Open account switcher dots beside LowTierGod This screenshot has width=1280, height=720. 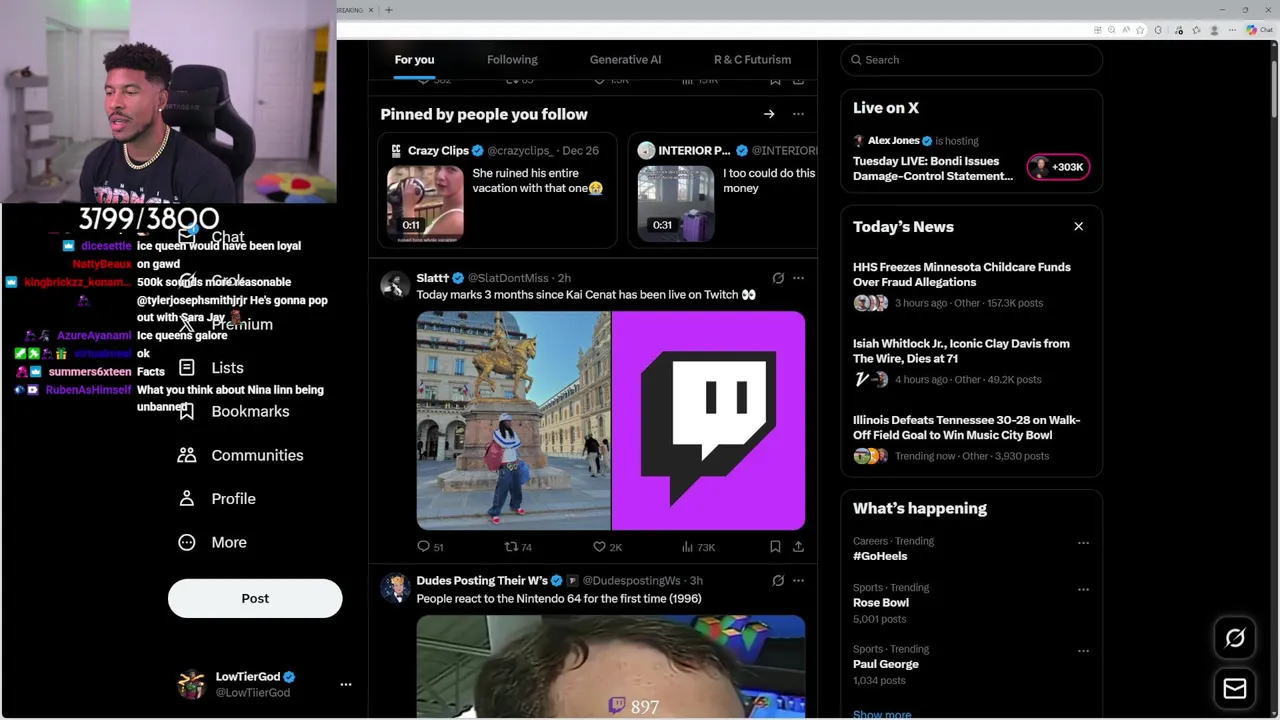click(x=346, y=685)
